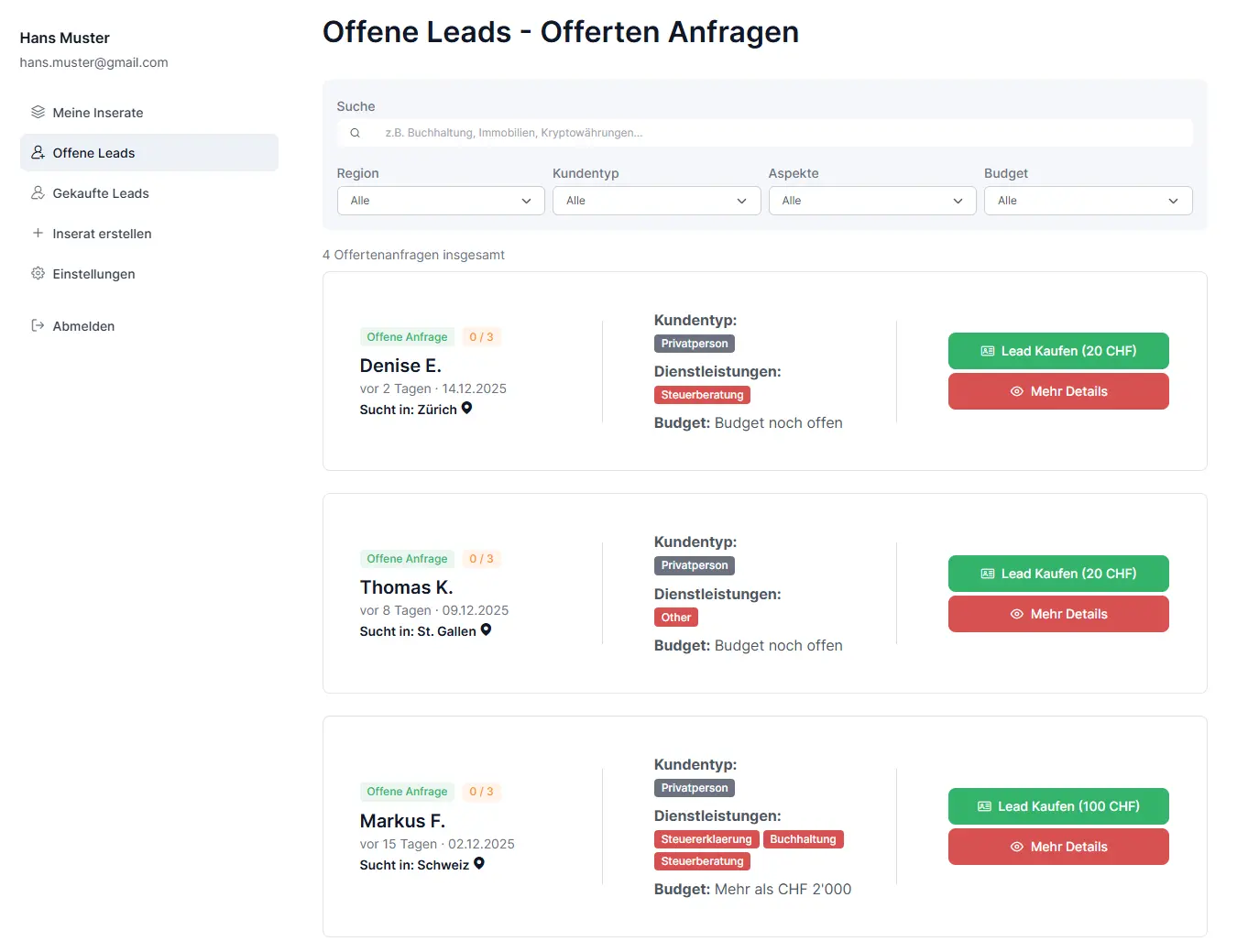Buy Denise E. lead for 20 CHF
The height and width of the screenshot is (952, 1259).
tap(1058, 351)
